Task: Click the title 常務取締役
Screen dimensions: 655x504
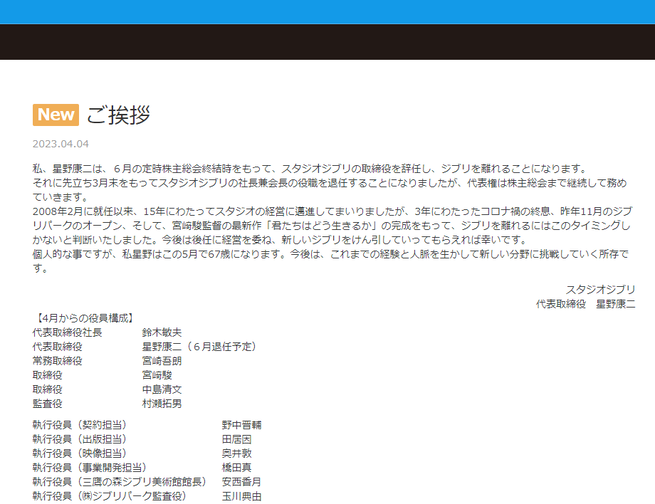Action: coord(57,361)
